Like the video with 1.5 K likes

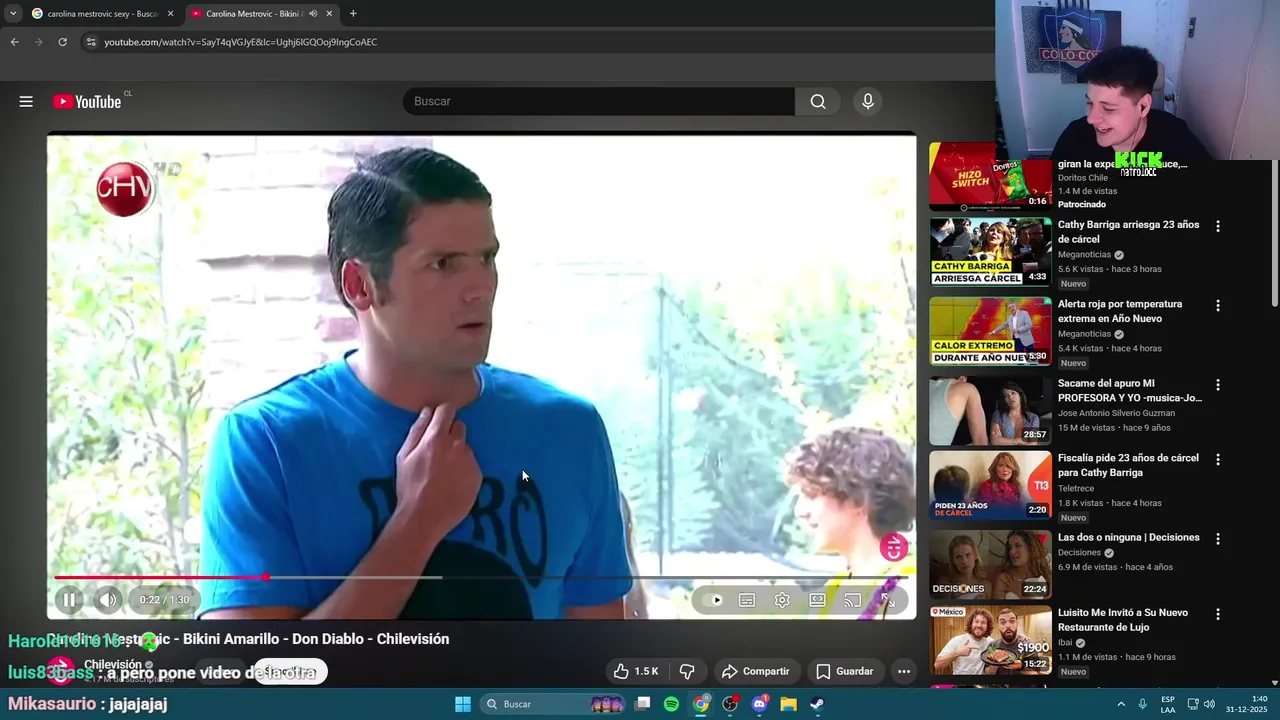pyautogui.click(x=636, y=671)
